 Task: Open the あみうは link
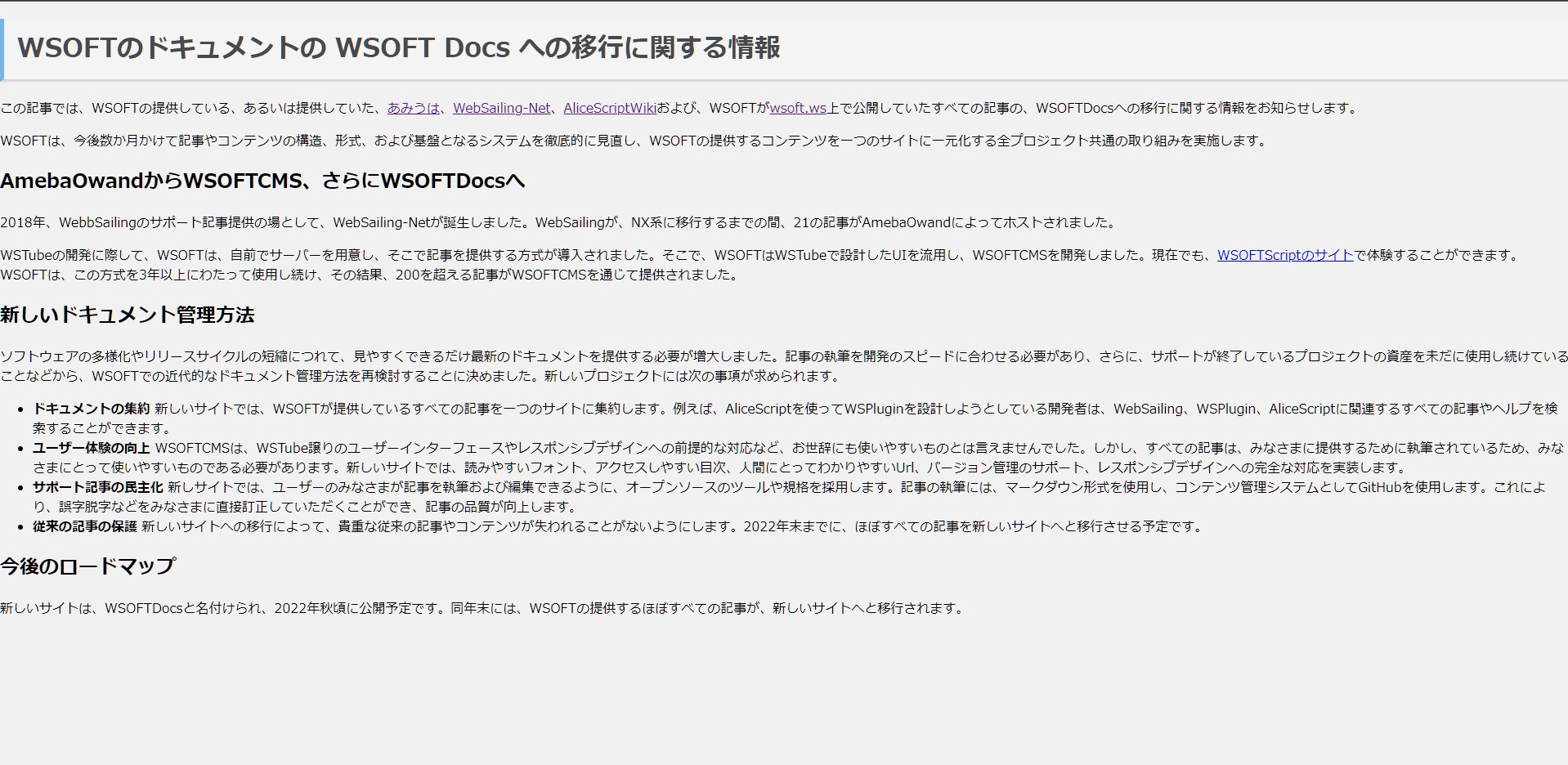[x=412, y=107]
